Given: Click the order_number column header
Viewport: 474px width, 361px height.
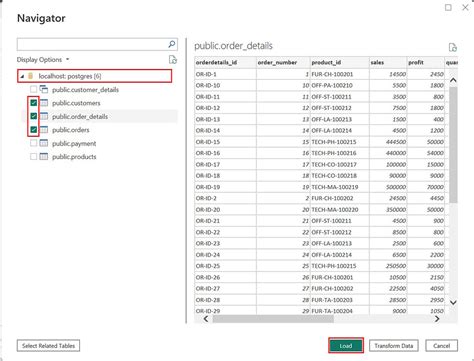Looking at the screenshot, I should tap(283, 62).
